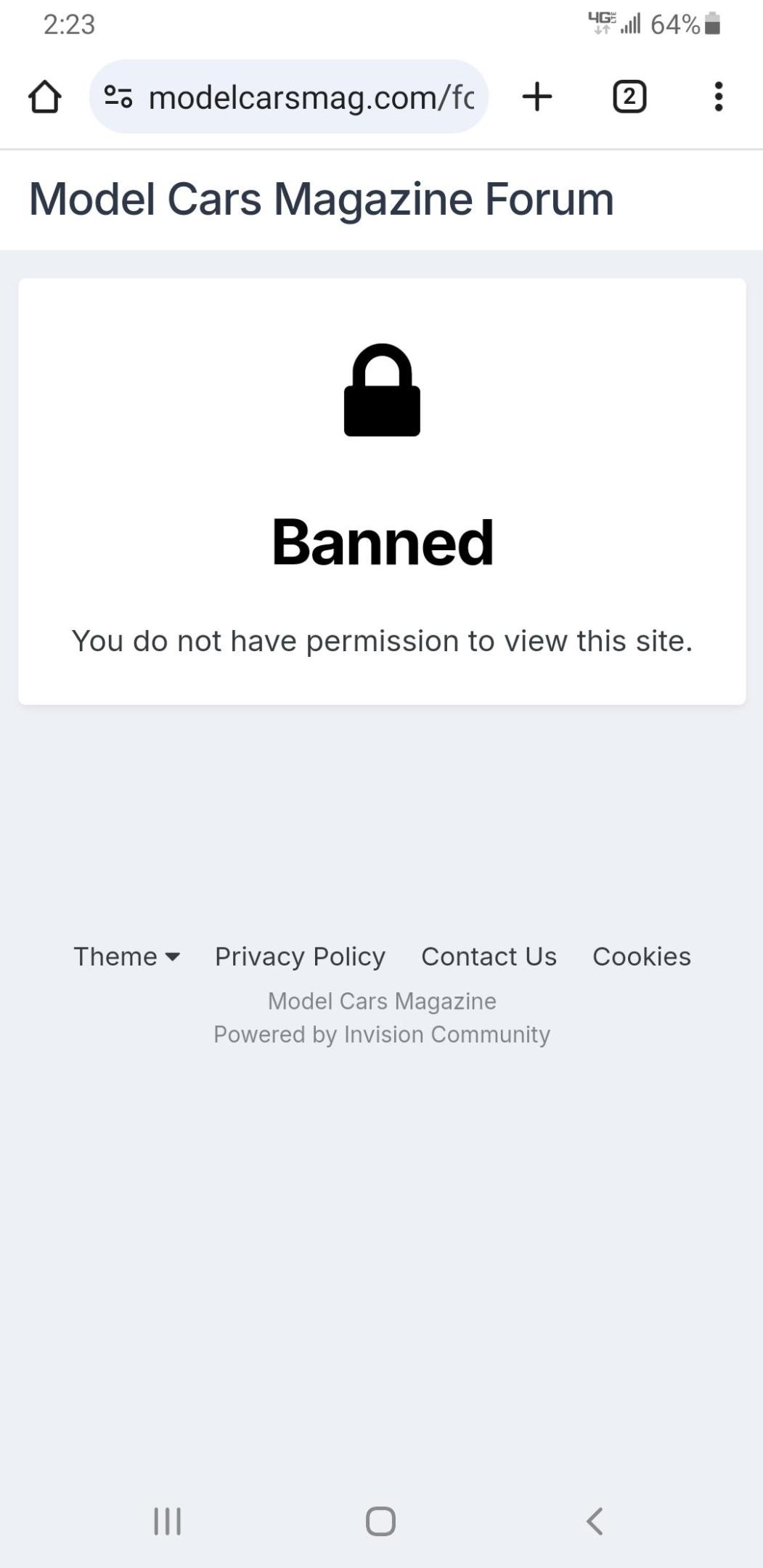
Task: Open the tab switcher showing 2 tabs
Action: (x=629, y=97)
